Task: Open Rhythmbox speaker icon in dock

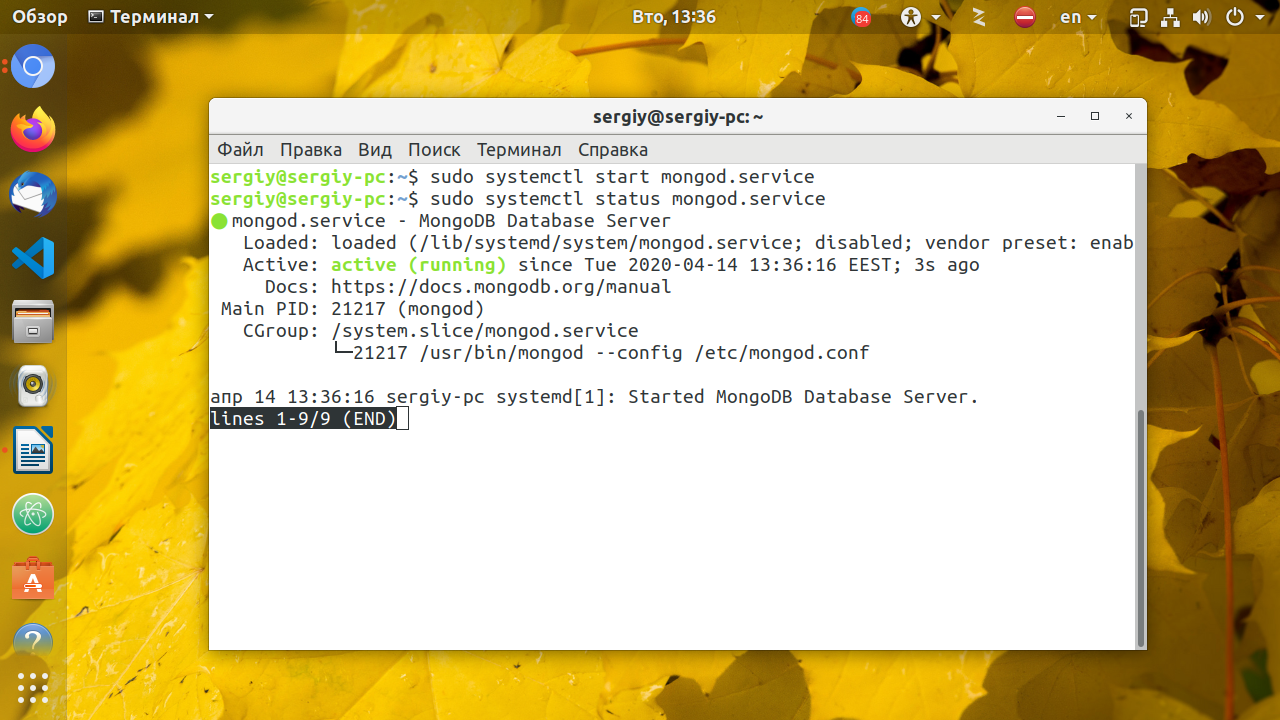Action: (33, 386)
